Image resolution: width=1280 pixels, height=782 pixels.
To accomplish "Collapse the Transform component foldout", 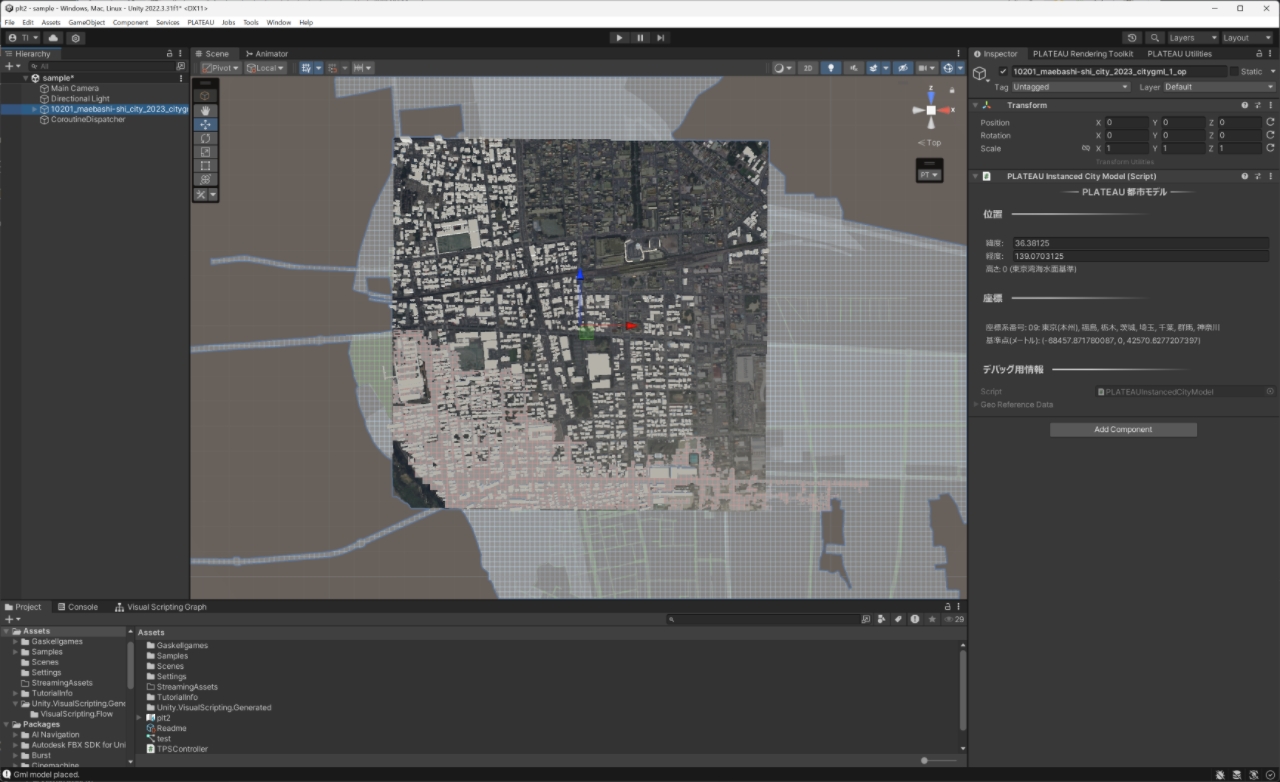I will [975, 105].
